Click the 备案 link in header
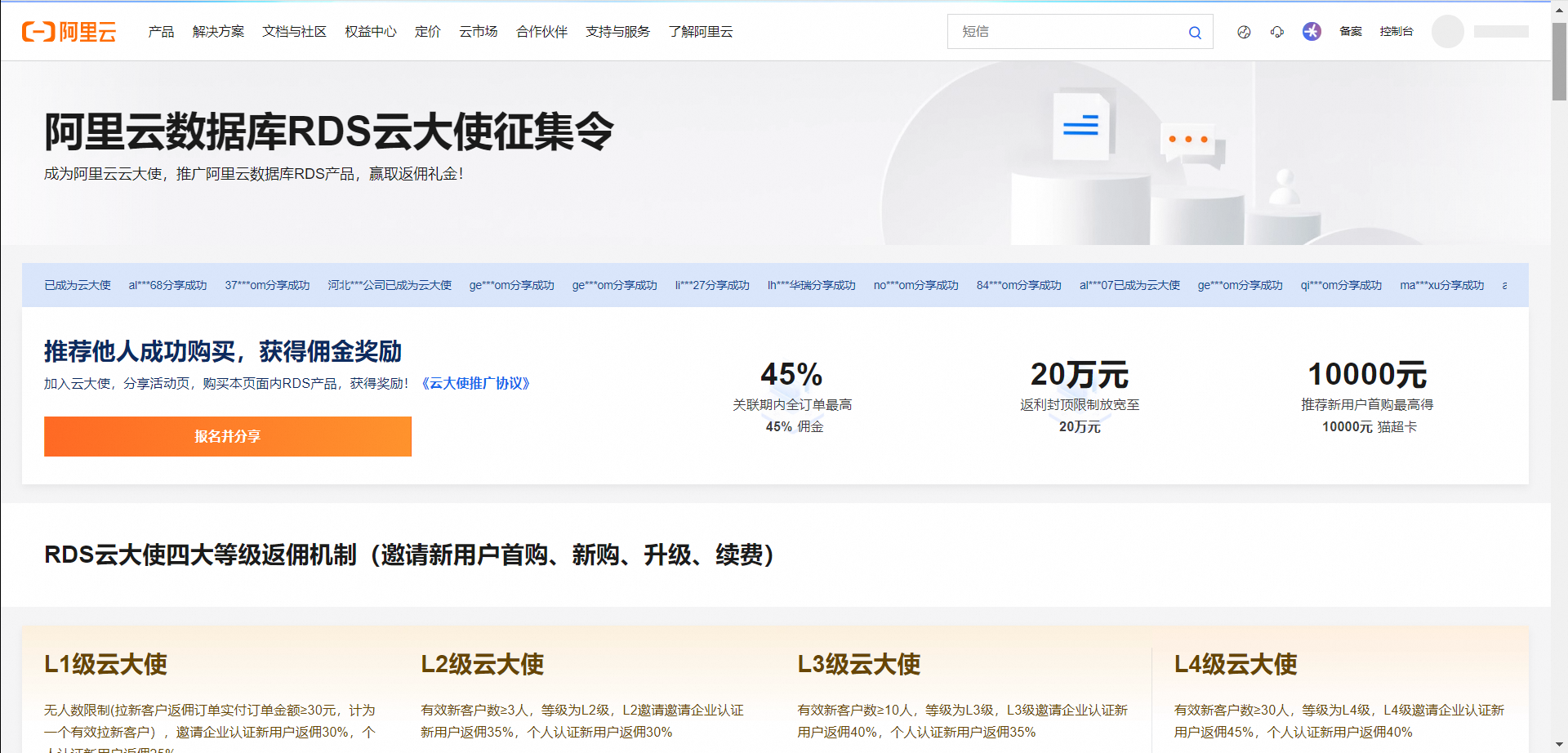Viewport: 1568px width, 753px height. click(x=1351, y=32)
